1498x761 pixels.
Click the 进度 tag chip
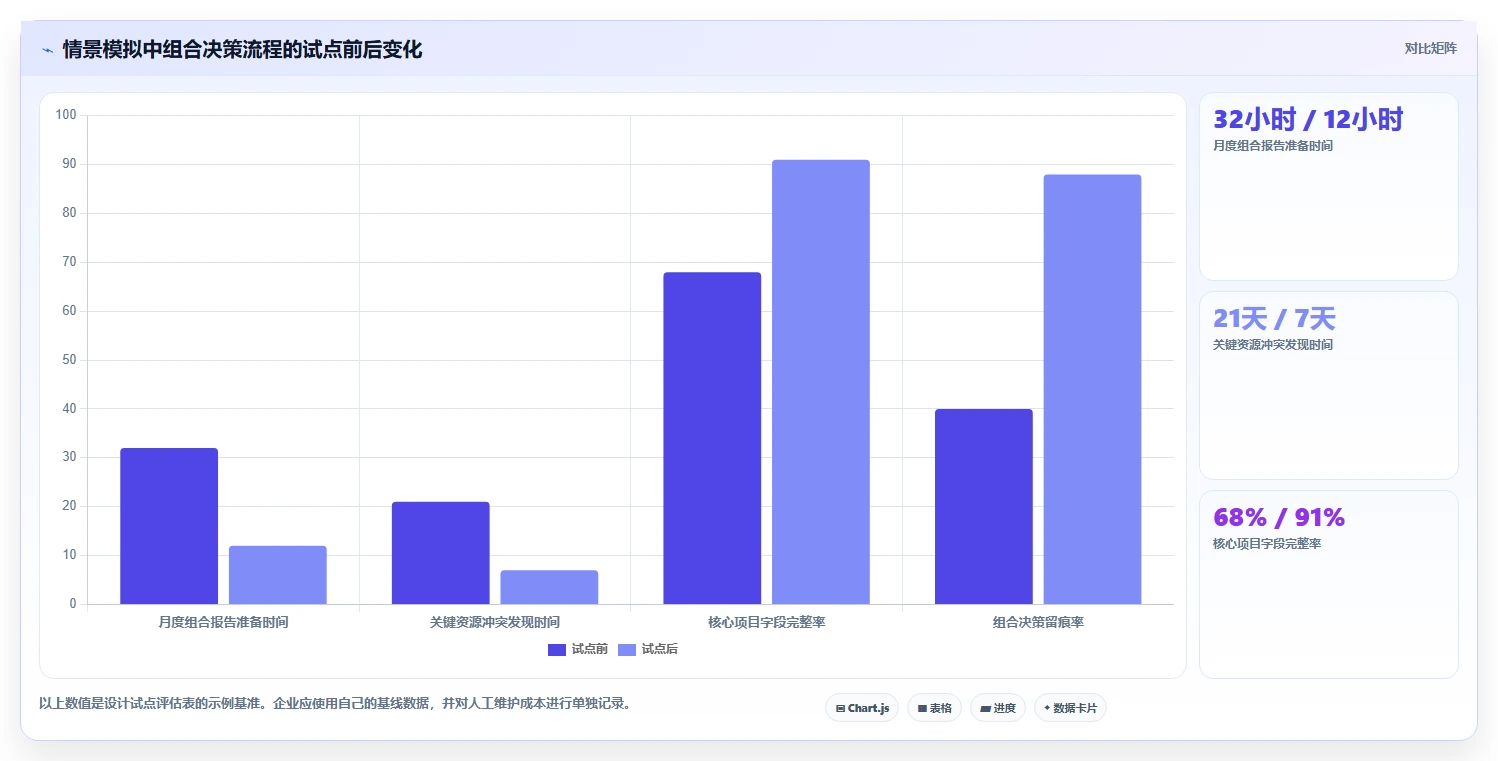[998, 708]
